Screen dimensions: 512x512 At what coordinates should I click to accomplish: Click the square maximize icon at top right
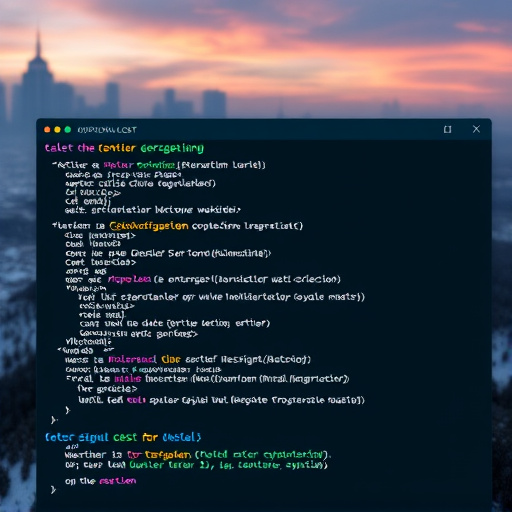point(447,129)
